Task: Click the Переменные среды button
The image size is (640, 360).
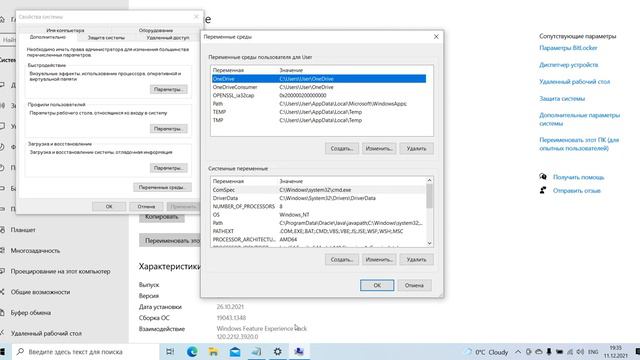Action: pyautogui.click(x=162, y=187)
